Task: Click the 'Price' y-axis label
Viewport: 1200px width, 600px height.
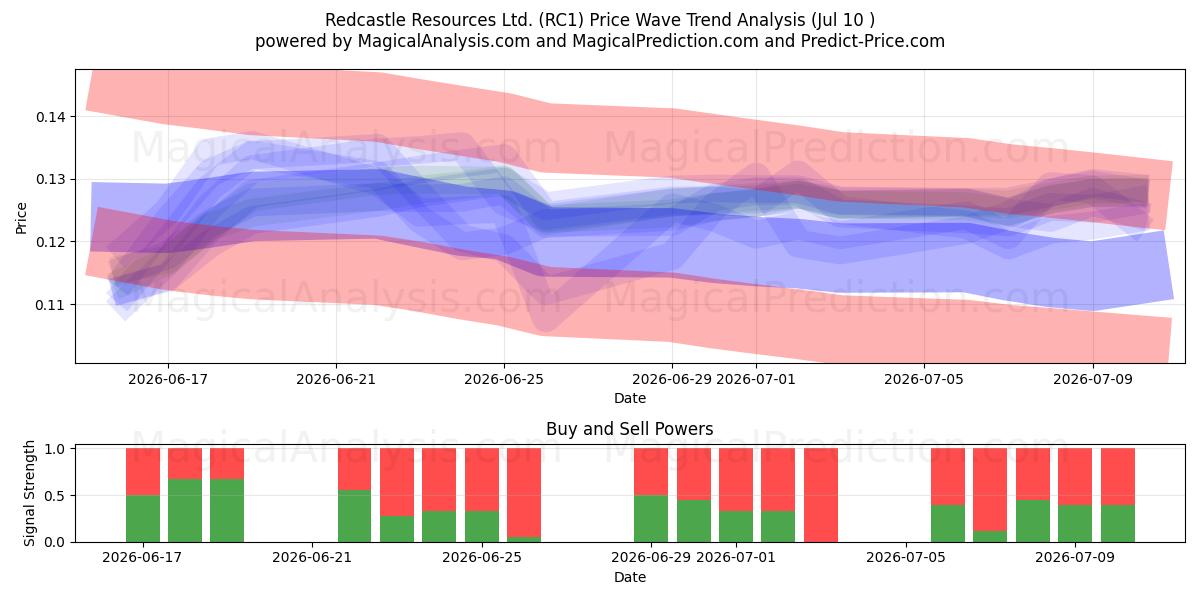Action: 22,217
